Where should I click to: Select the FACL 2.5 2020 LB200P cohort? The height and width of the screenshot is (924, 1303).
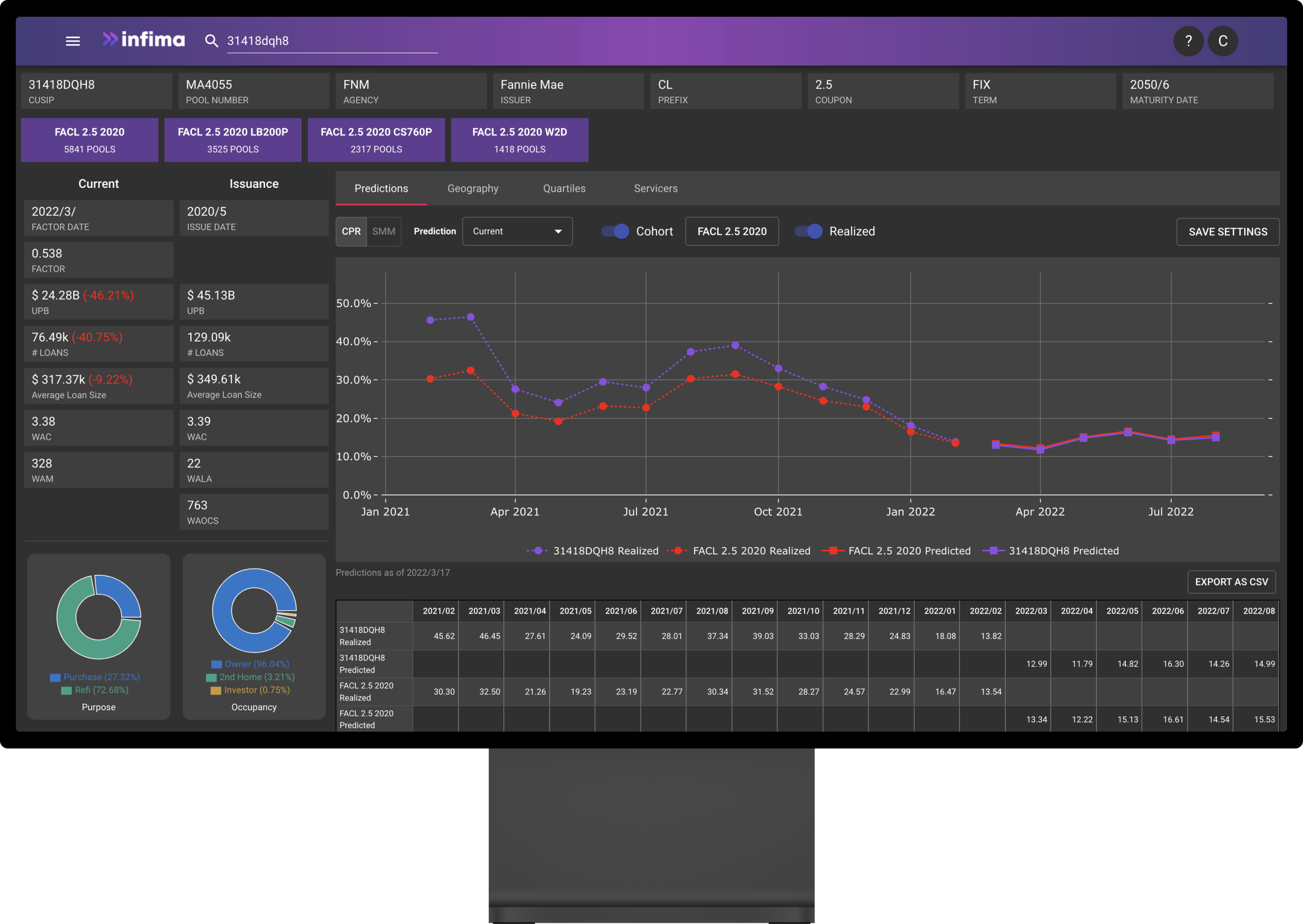tap(233, 140)
